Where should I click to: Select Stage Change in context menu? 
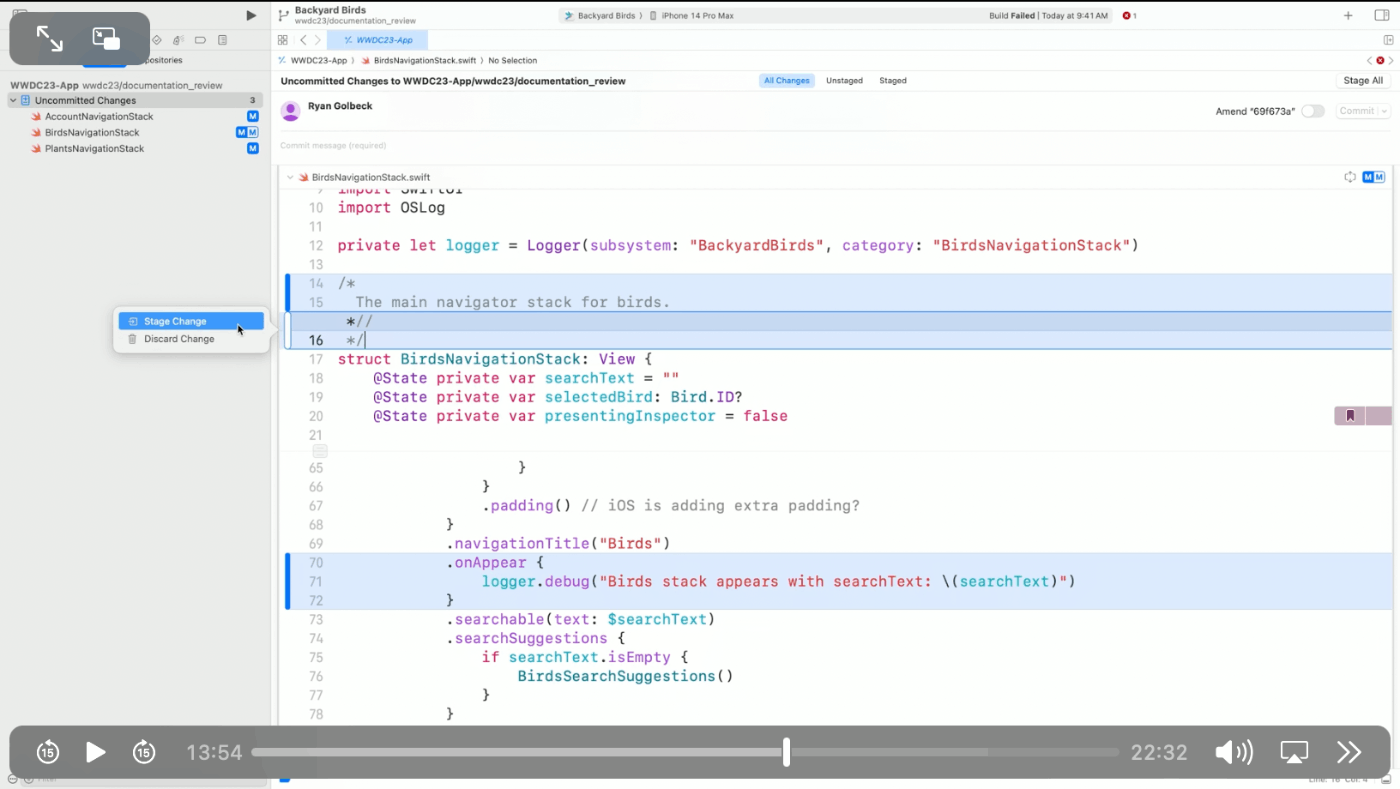pos(191,321)
